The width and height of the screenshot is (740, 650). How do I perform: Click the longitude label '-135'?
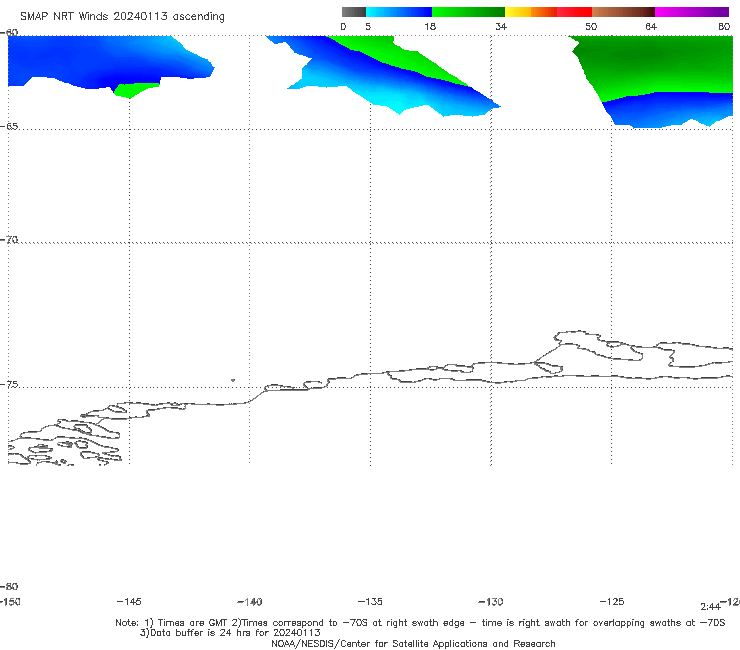click(370, 601)
